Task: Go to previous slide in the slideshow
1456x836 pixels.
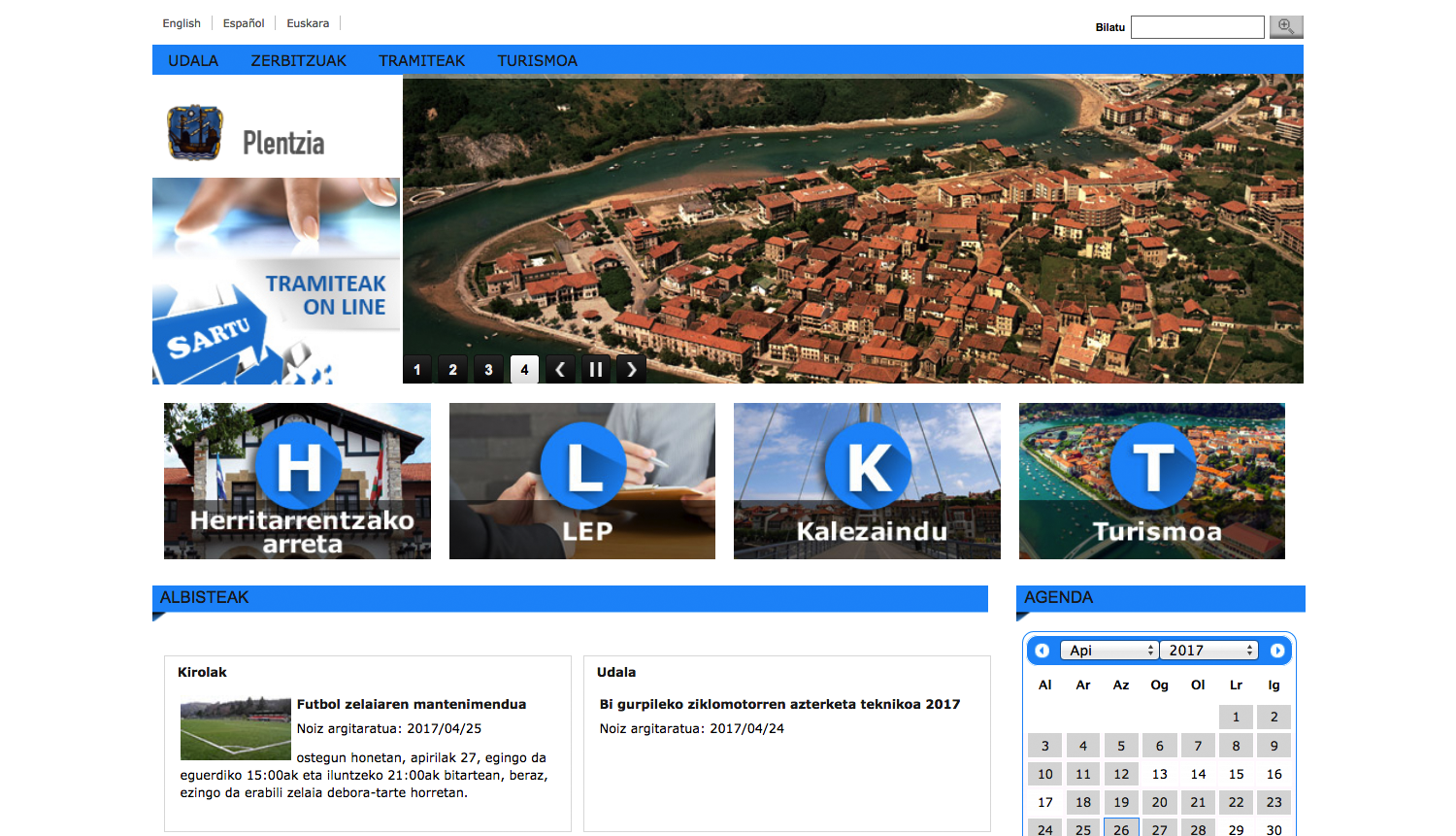Action: [560, 369]
